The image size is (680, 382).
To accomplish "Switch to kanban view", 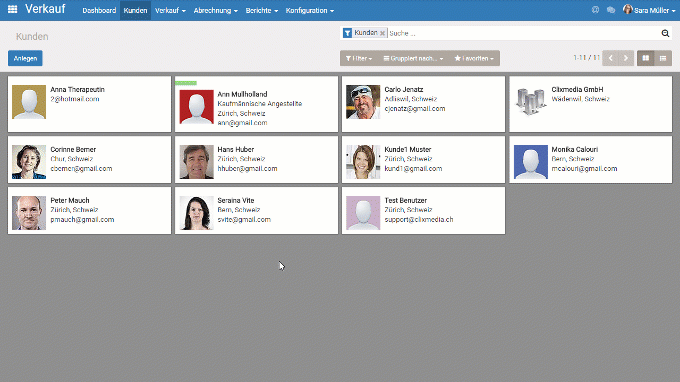I will click(646, 58).
